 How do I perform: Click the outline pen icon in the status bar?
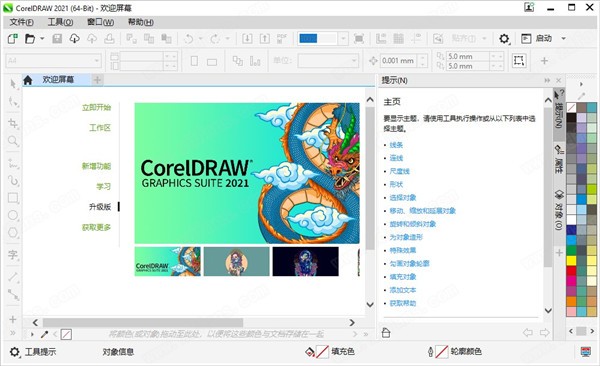[x=430, y=351]
